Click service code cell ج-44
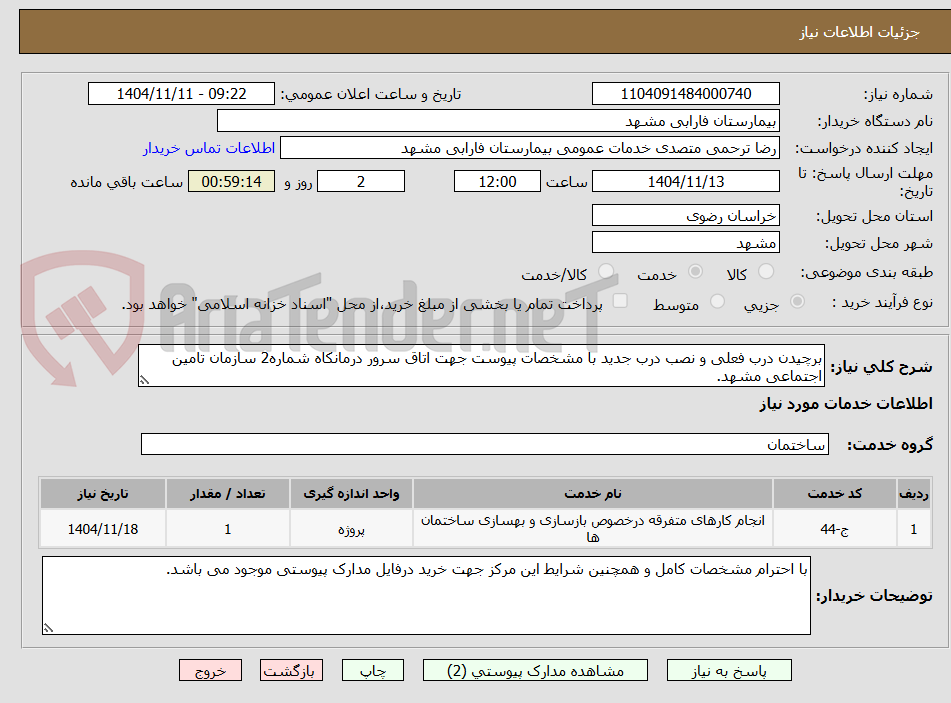Viewport: 951px width, 703px height. (835, 529)
